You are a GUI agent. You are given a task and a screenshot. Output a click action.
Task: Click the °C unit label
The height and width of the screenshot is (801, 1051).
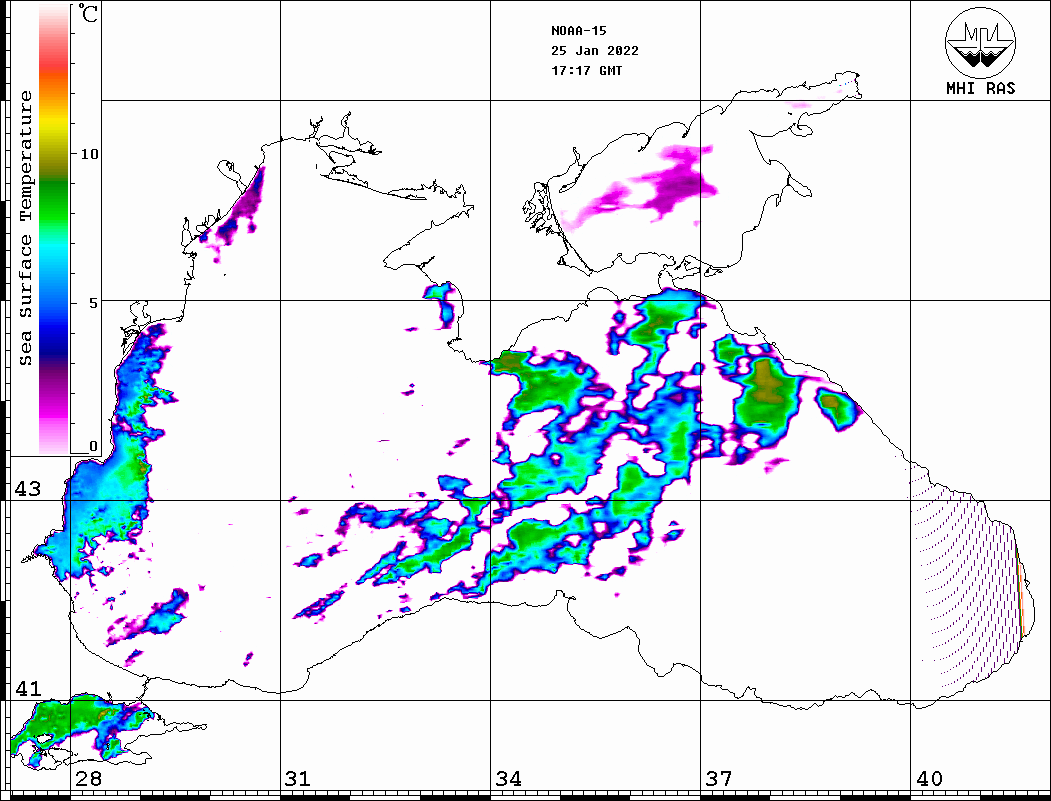tap(90, 15)
